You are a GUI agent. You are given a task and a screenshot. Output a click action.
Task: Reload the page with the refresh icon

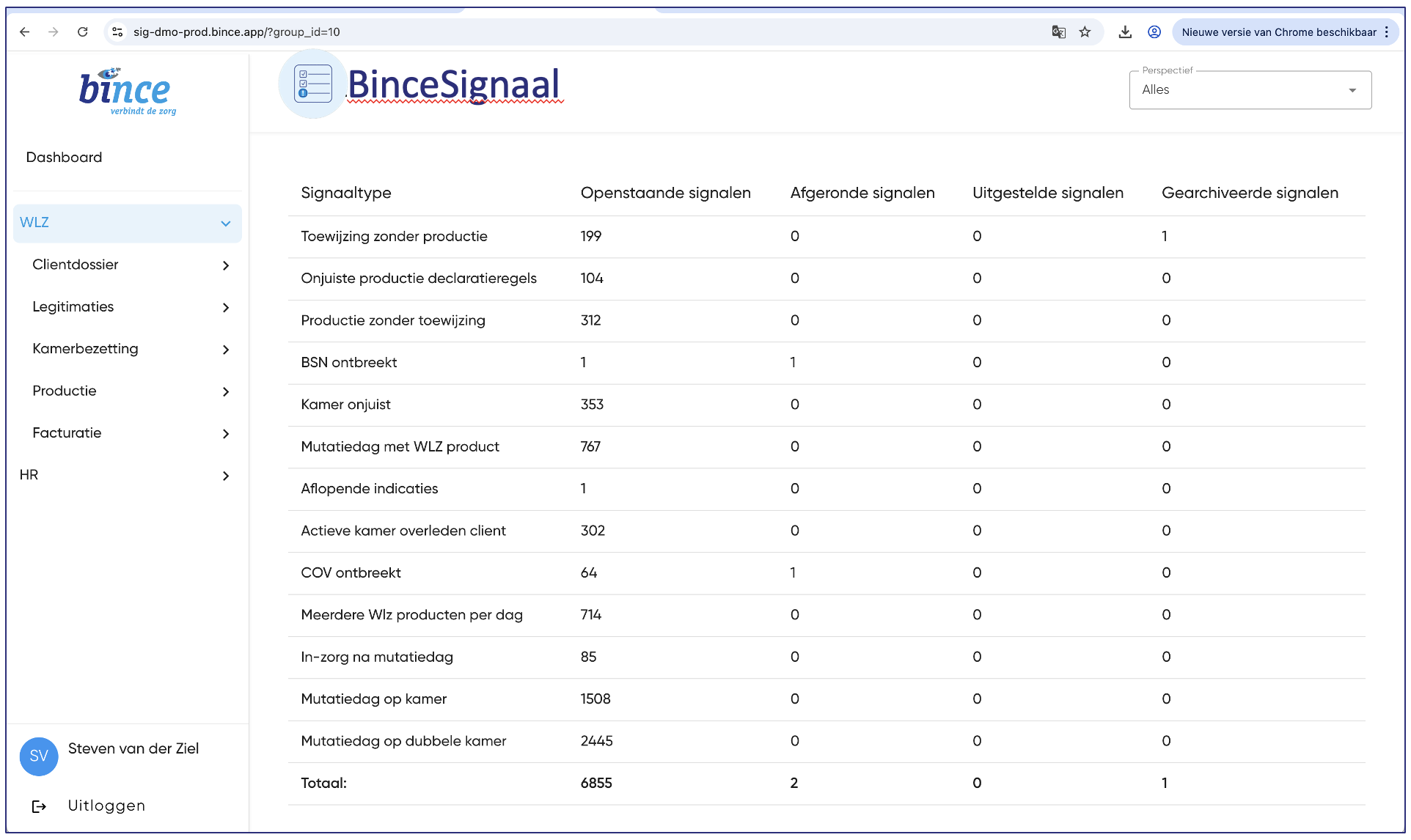tap(83, 32)
